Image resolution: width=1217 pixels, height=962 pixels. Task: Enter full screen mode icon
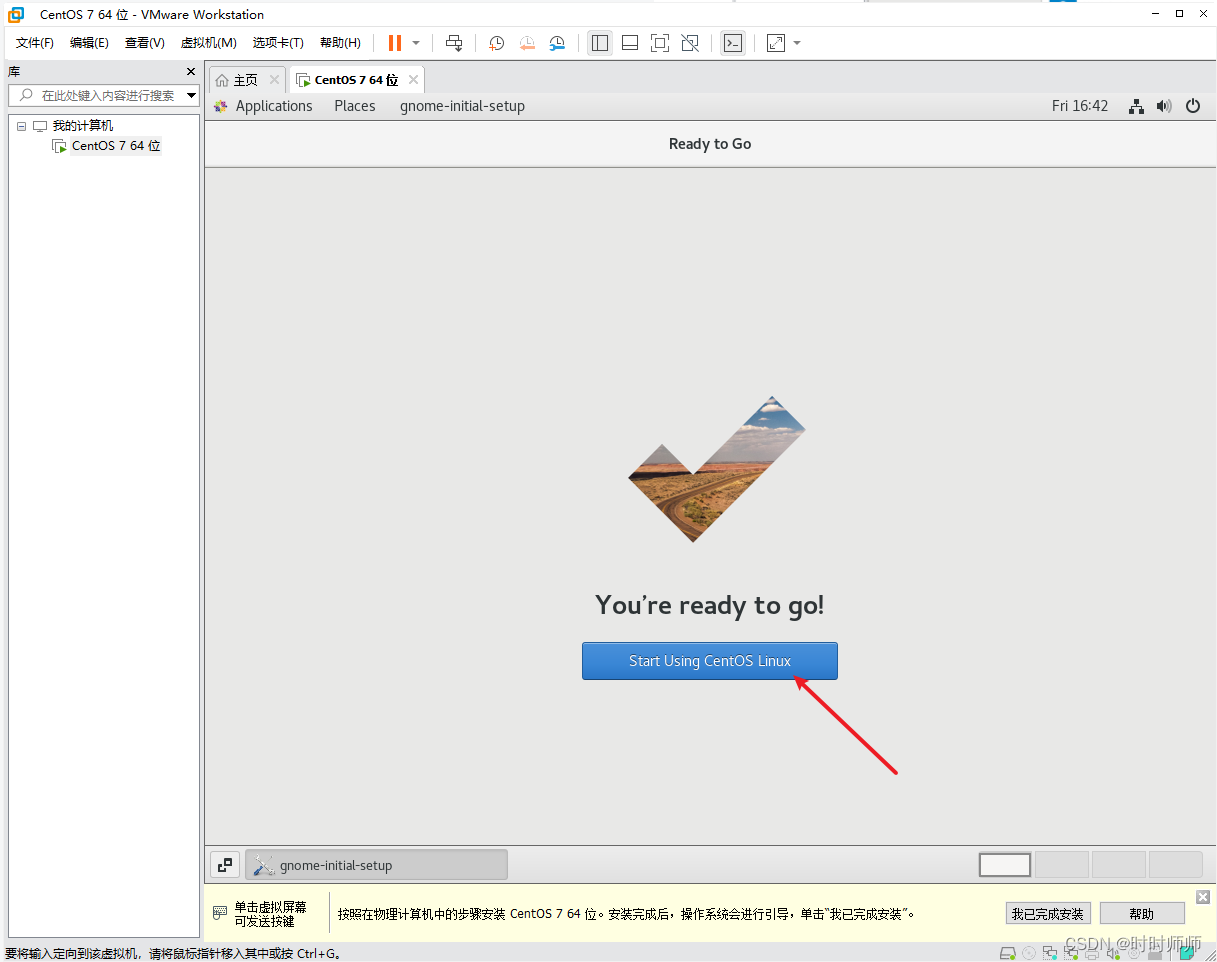click(x=660, y=43)
